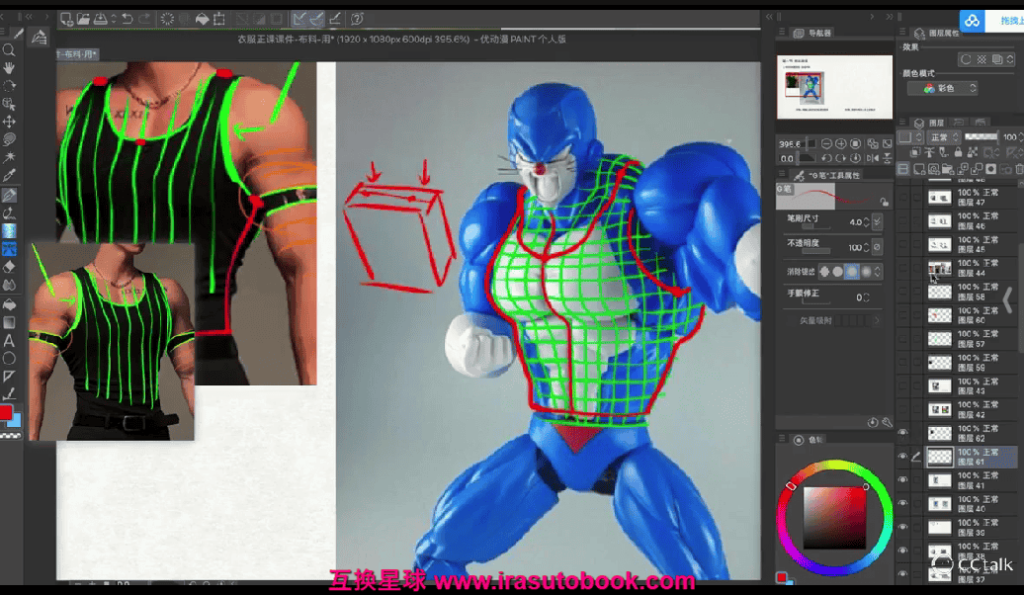Select the Fill bucket tool
The width and height of the screenshot is (1024, 595).
pos(9,304)
